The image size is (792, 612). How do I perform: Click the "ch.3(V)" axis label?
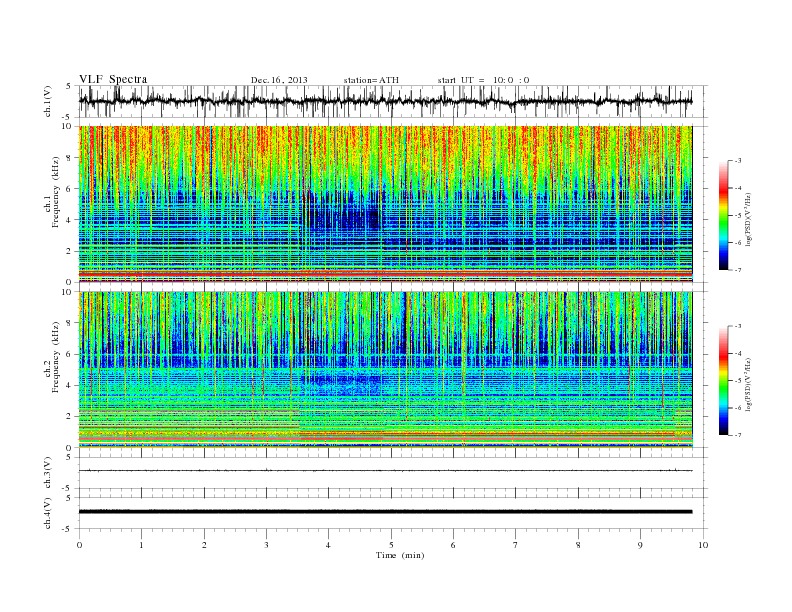coord(48,473)
